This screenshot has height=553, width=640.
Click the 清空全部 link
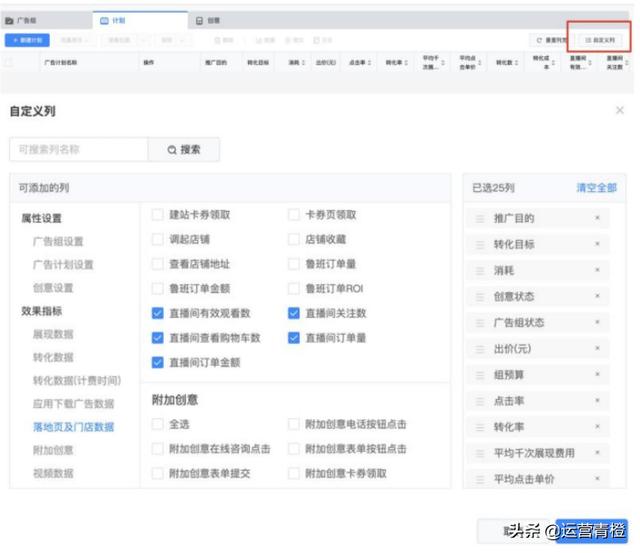click(x=596, y=188)
